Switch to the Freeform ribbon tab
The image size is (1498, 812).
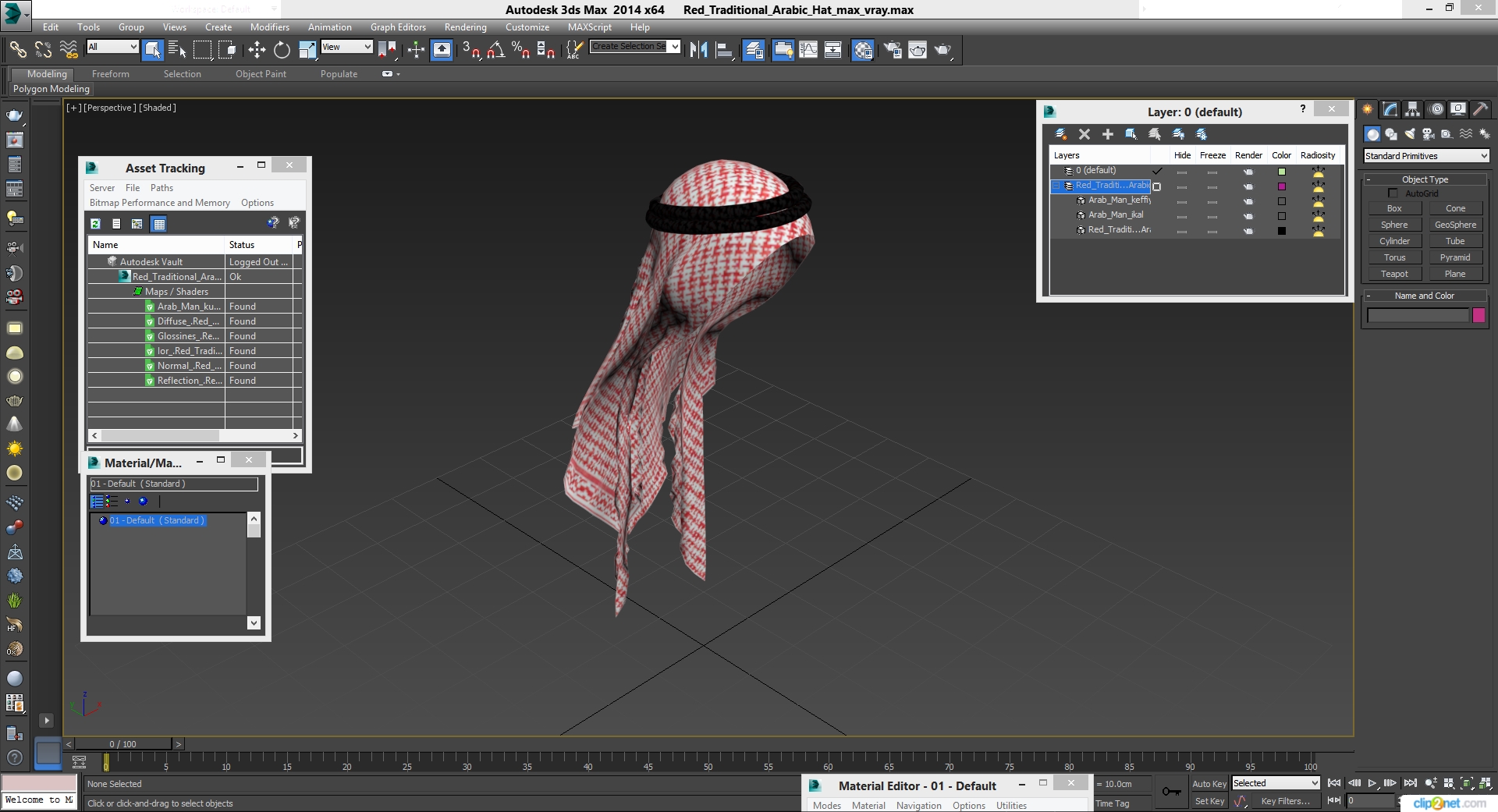110,74
